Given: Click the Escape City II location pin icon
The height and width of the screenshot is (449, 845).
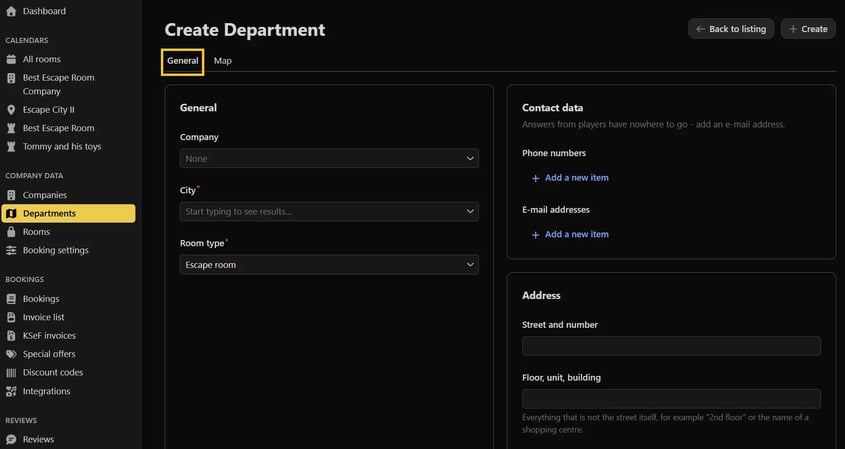Looking at the screenshot, I should click(x=11, y=110).
